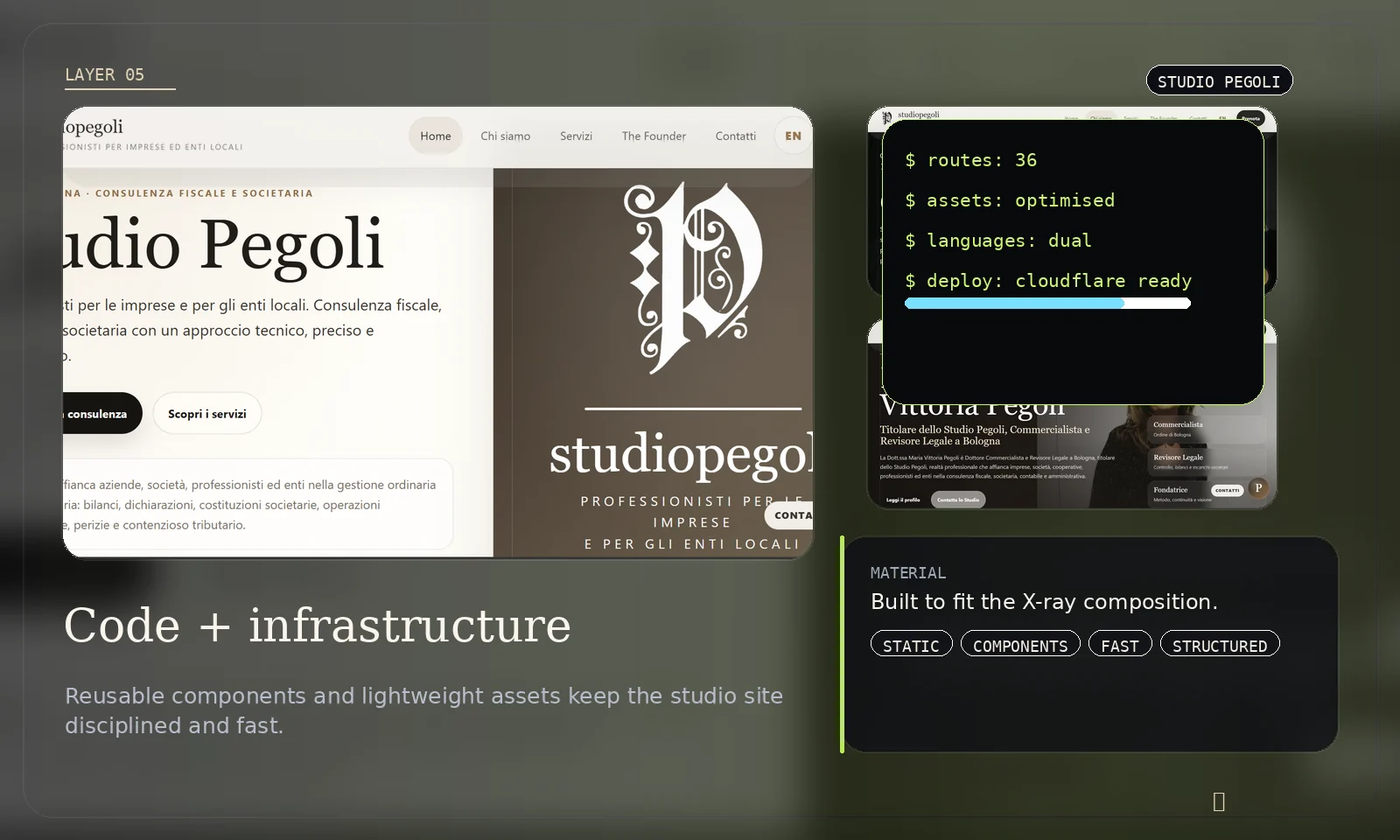Go to the Chi siamo nav item
Image resolution: width=1400 pixels, height=840 pixels.
click(506, 136)
